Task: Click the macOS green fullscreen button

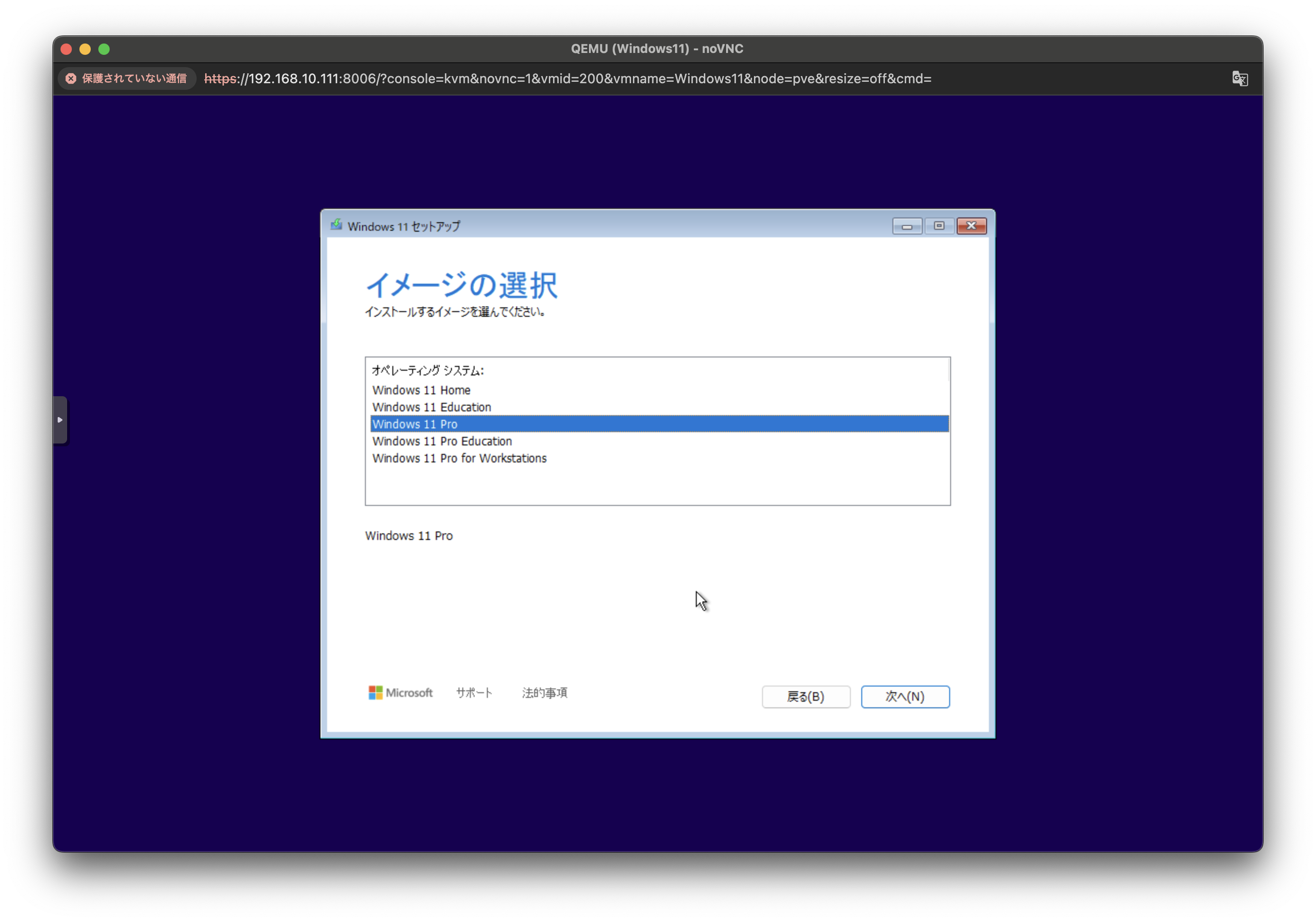Action: (104, 49)
